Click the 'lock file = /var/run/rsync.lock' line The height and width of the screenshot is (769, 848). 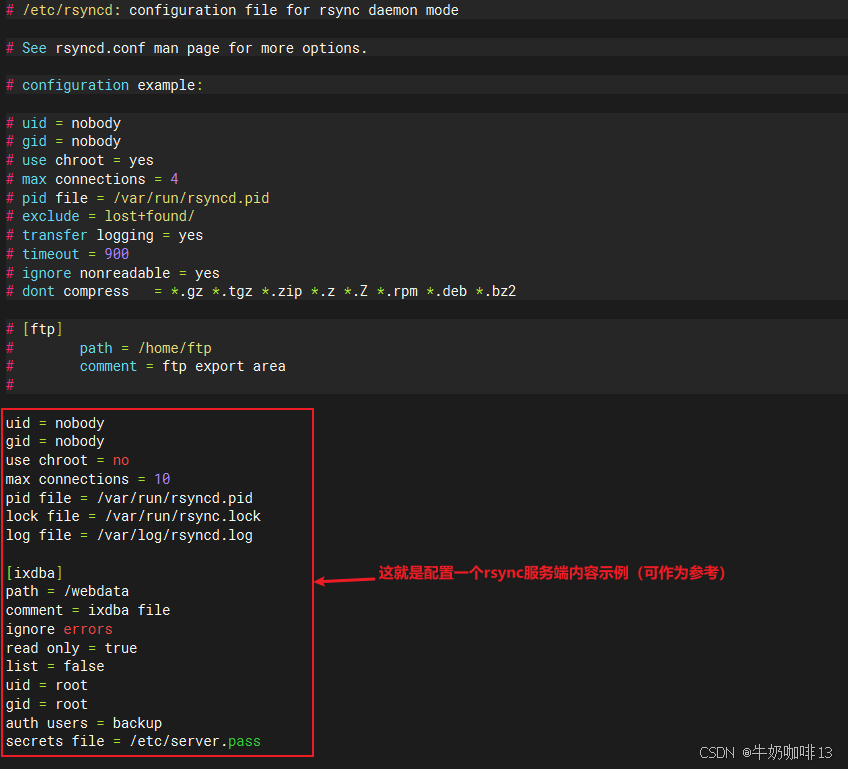point(134,516)
